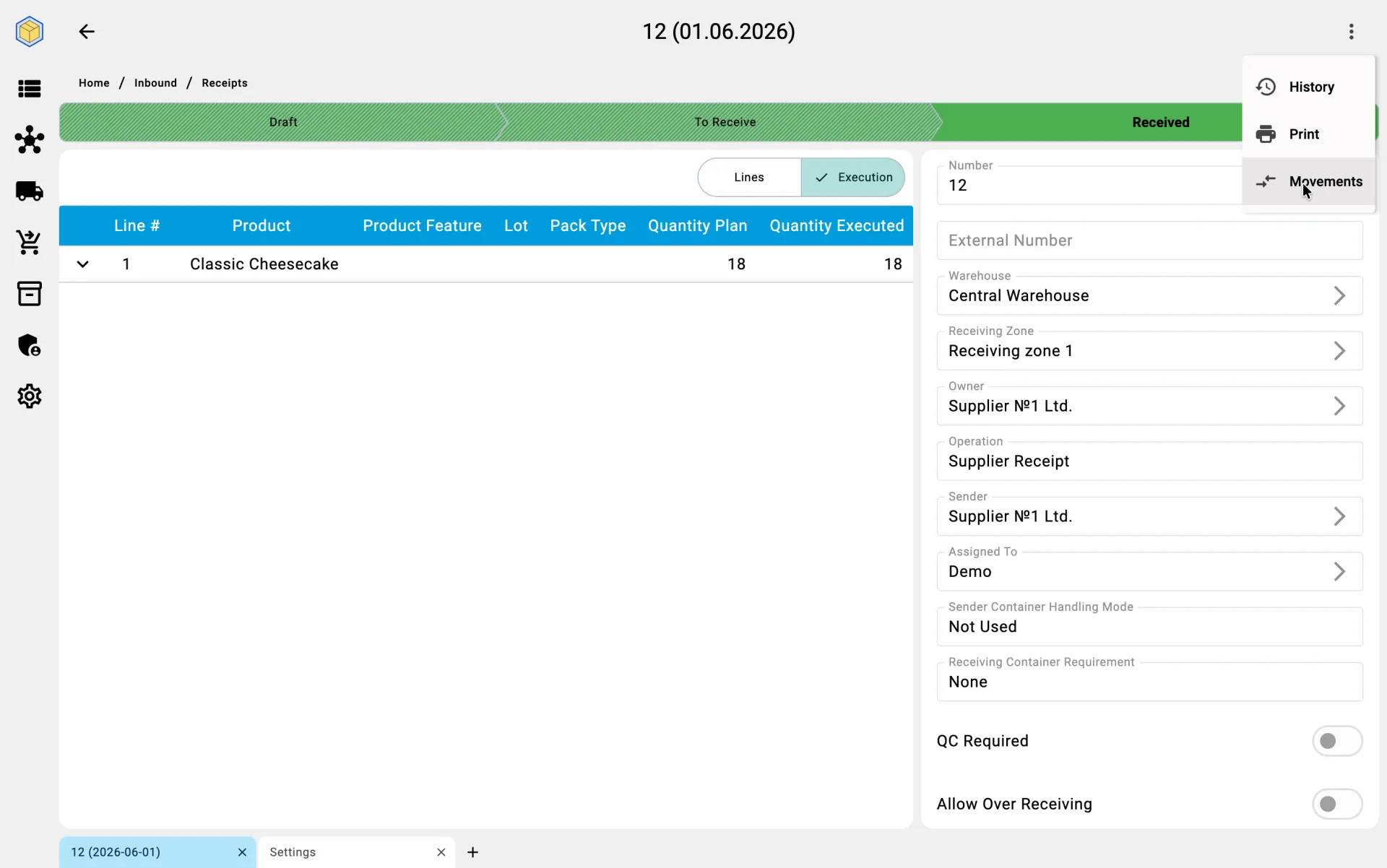Select the 12 (2026-06-01) tab
The width and height of the screenshot is (1387, 868).
tap(157, 852)
